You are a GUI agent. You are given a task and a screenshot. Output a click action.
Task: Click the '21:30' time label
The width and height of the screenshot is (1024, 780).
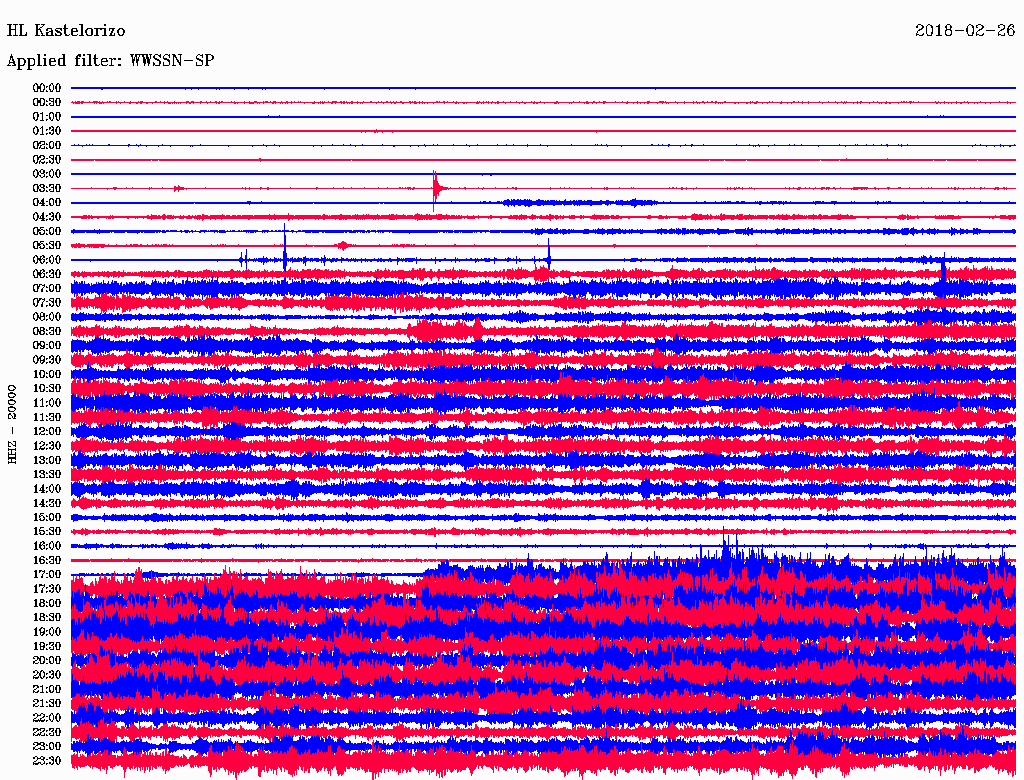(46, 704)
